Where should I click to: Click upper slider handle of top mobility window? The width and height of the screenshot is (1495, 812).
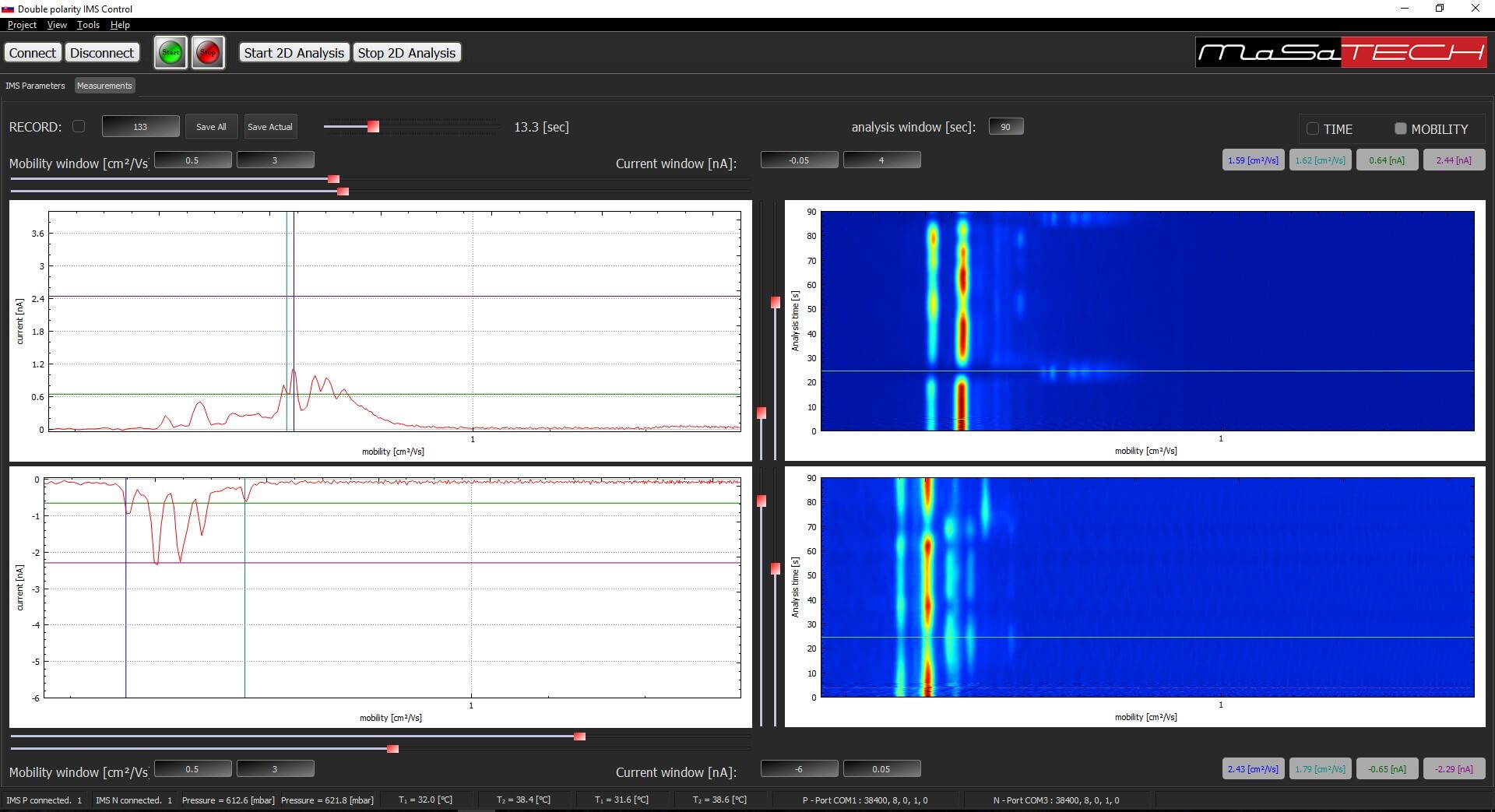point(334,179)
